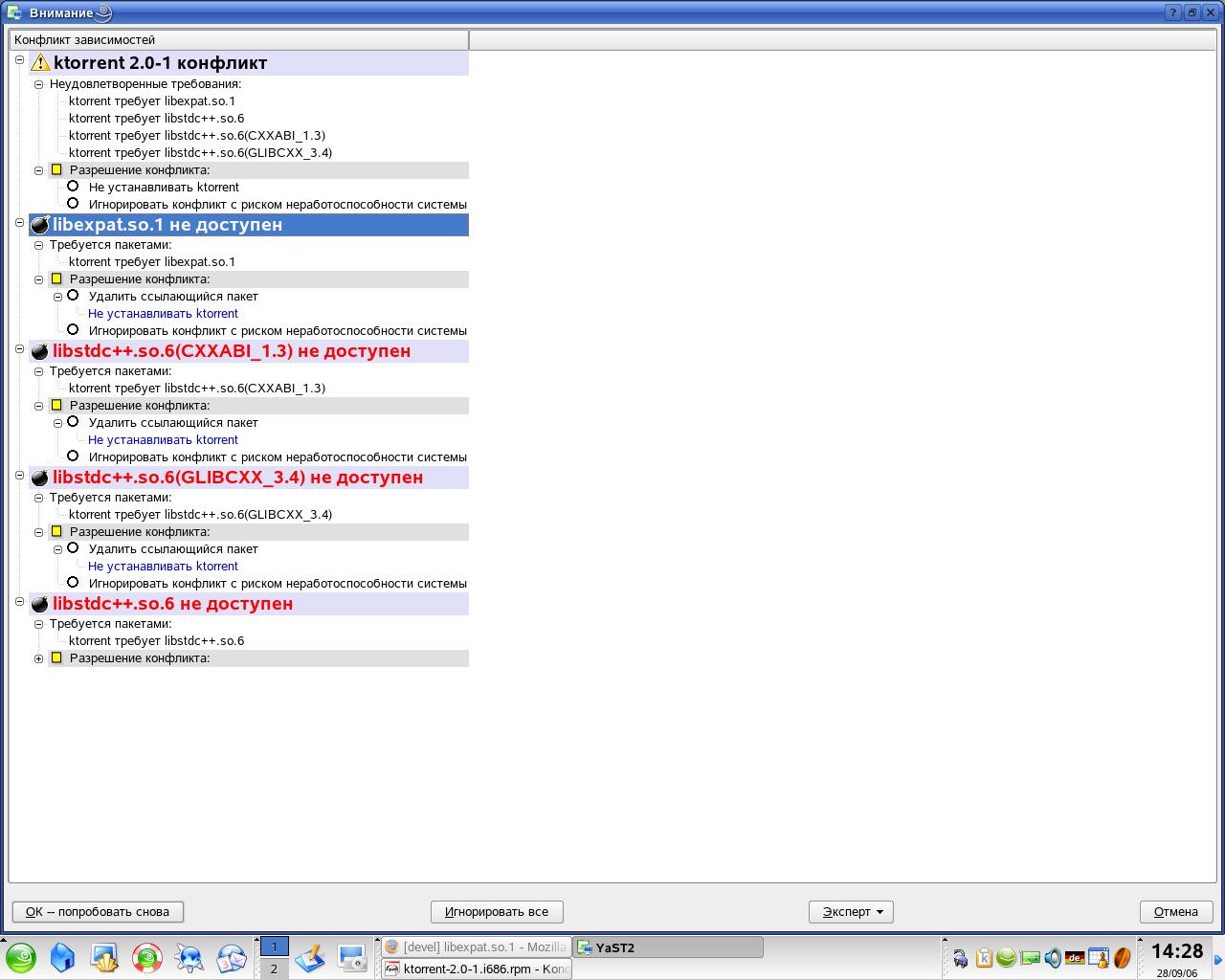Click the volume speaker tray icon
Viewport: 1225px width, 980px height.
click(x=1053, y=957)
